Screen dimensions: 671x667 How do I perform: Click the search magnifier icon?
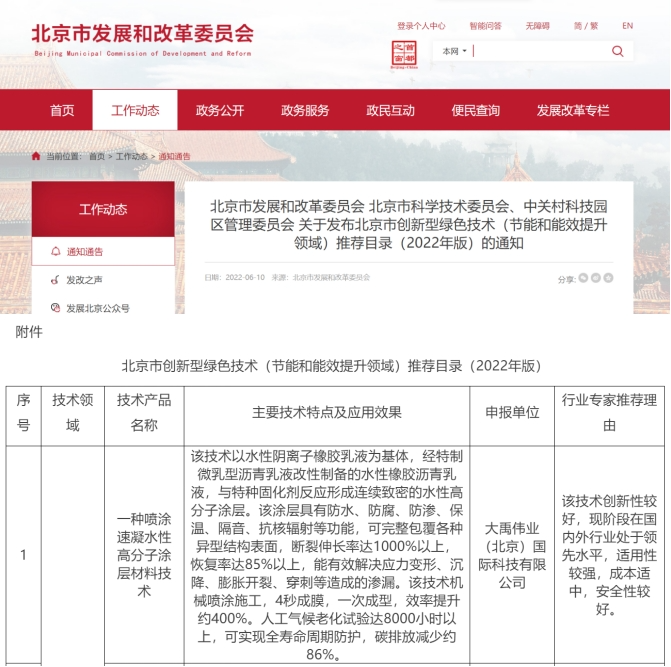coord(618,51)
